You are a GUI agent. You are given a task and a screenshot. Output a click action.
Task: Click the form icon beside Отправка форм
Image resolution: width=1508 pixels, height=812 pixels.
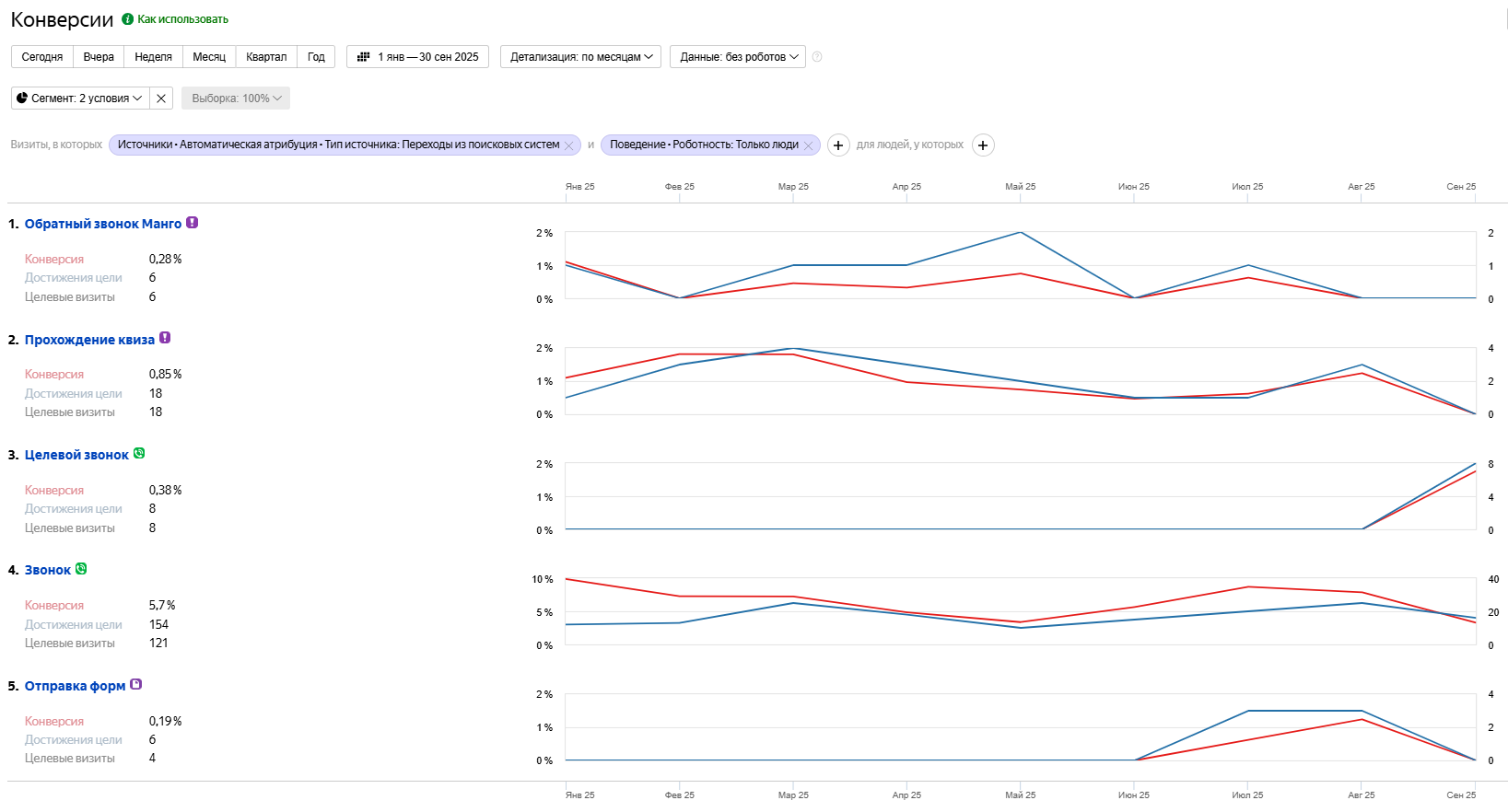tap(136, 684)
